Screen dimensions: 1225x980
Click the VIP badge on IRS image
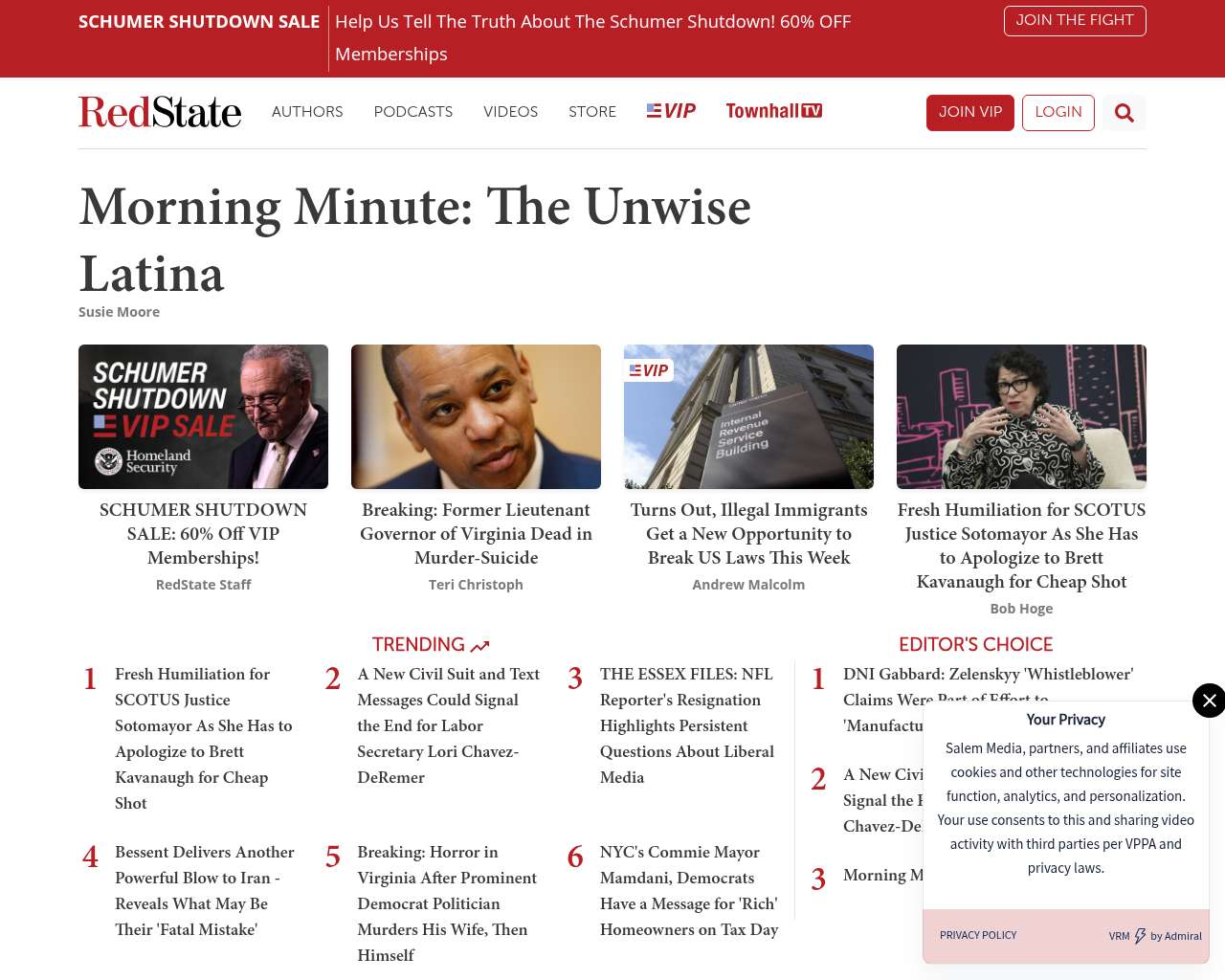point(649,370)
